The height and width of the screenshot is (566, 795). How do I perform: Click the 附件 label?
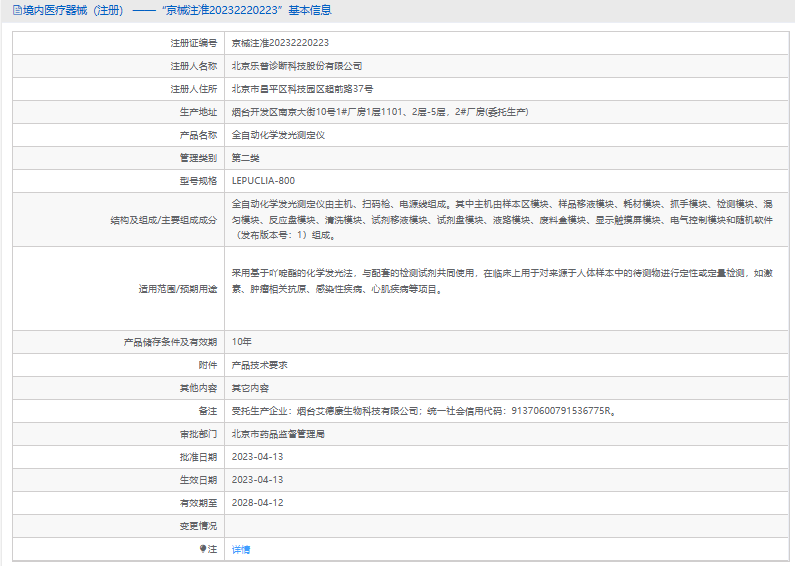click(x=208, y=365)
